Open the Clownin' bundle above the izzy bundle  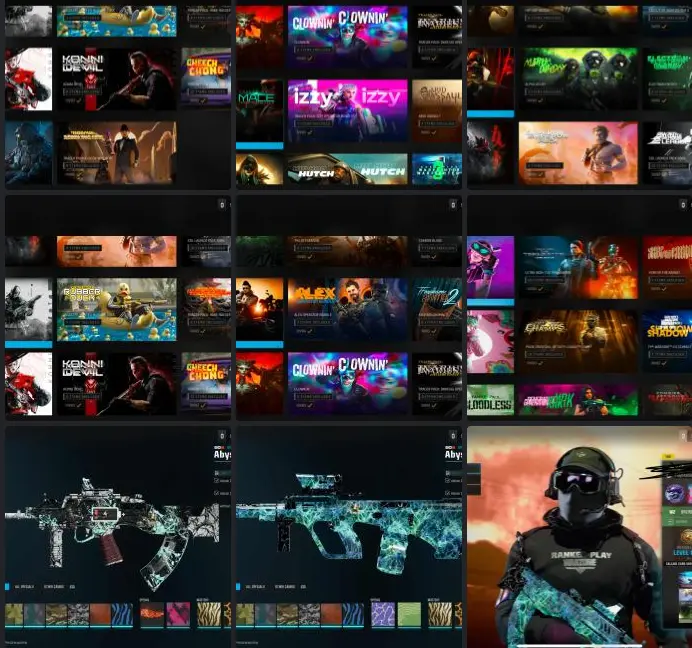point(347,37)
